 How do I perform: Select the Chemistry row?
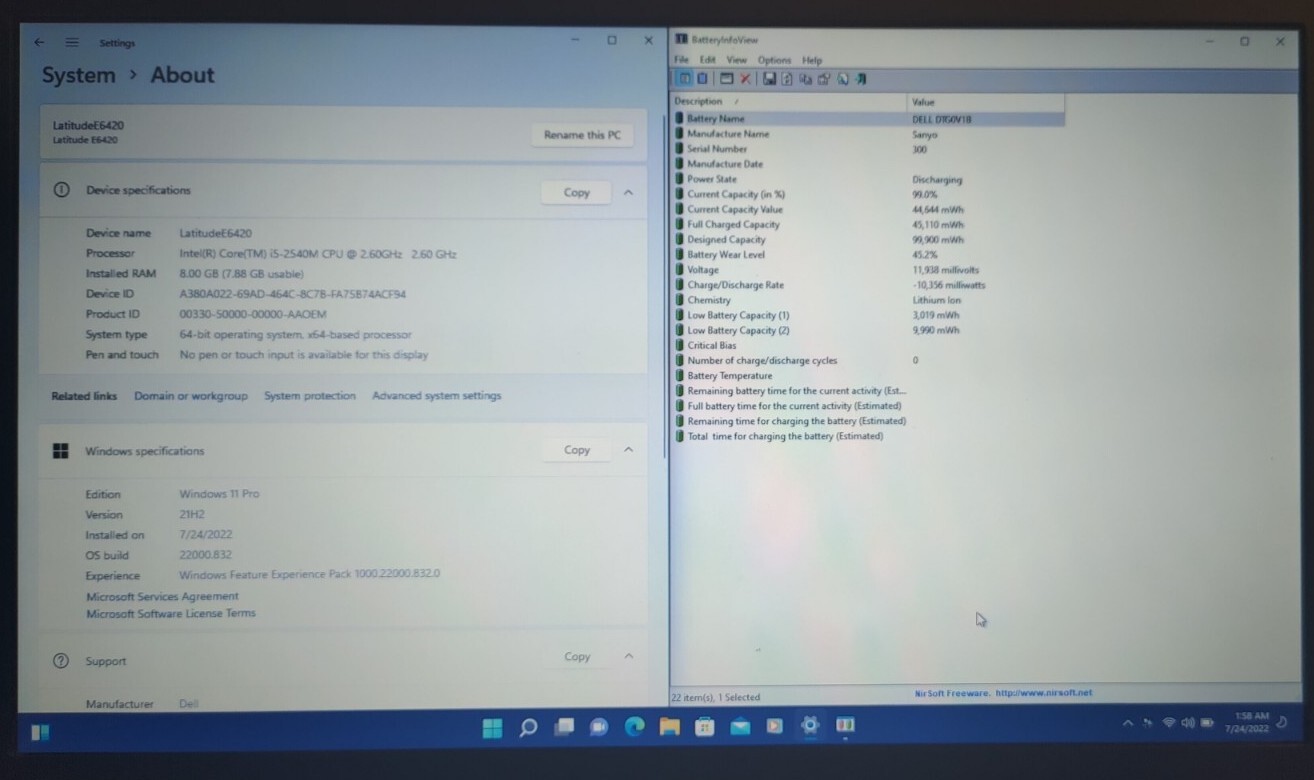pyautogui.click(x=868, y=300)
